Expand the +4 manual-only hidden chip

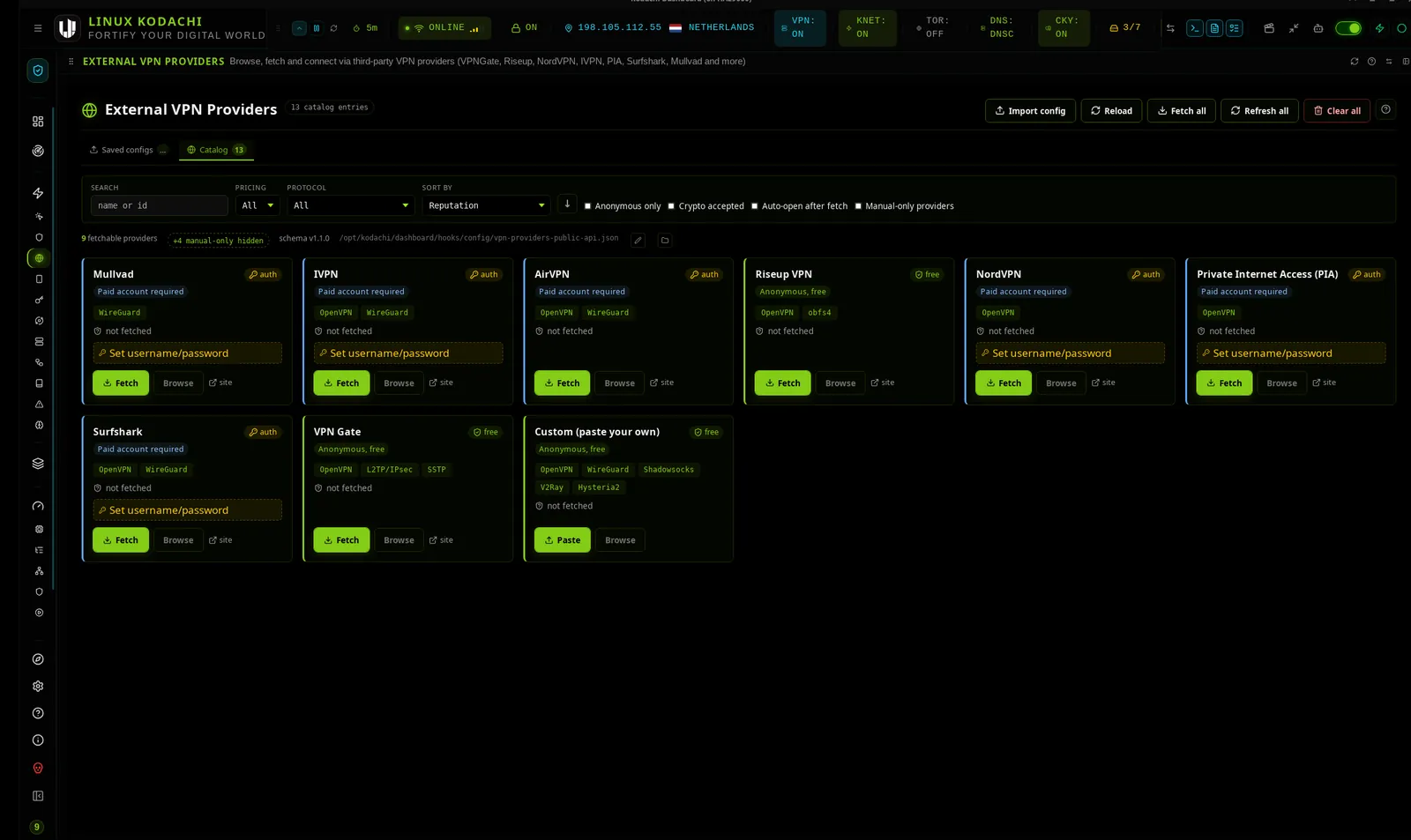coord(219,241)
